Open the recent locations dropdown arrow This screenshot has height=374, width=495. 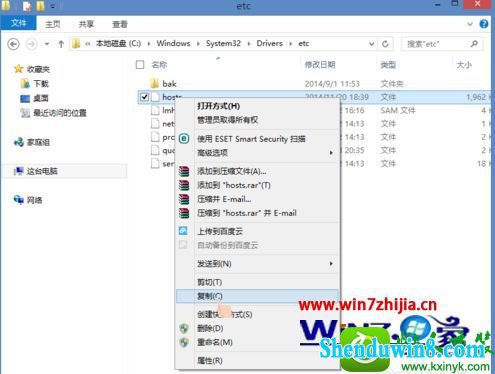click(x=47, y=44)
